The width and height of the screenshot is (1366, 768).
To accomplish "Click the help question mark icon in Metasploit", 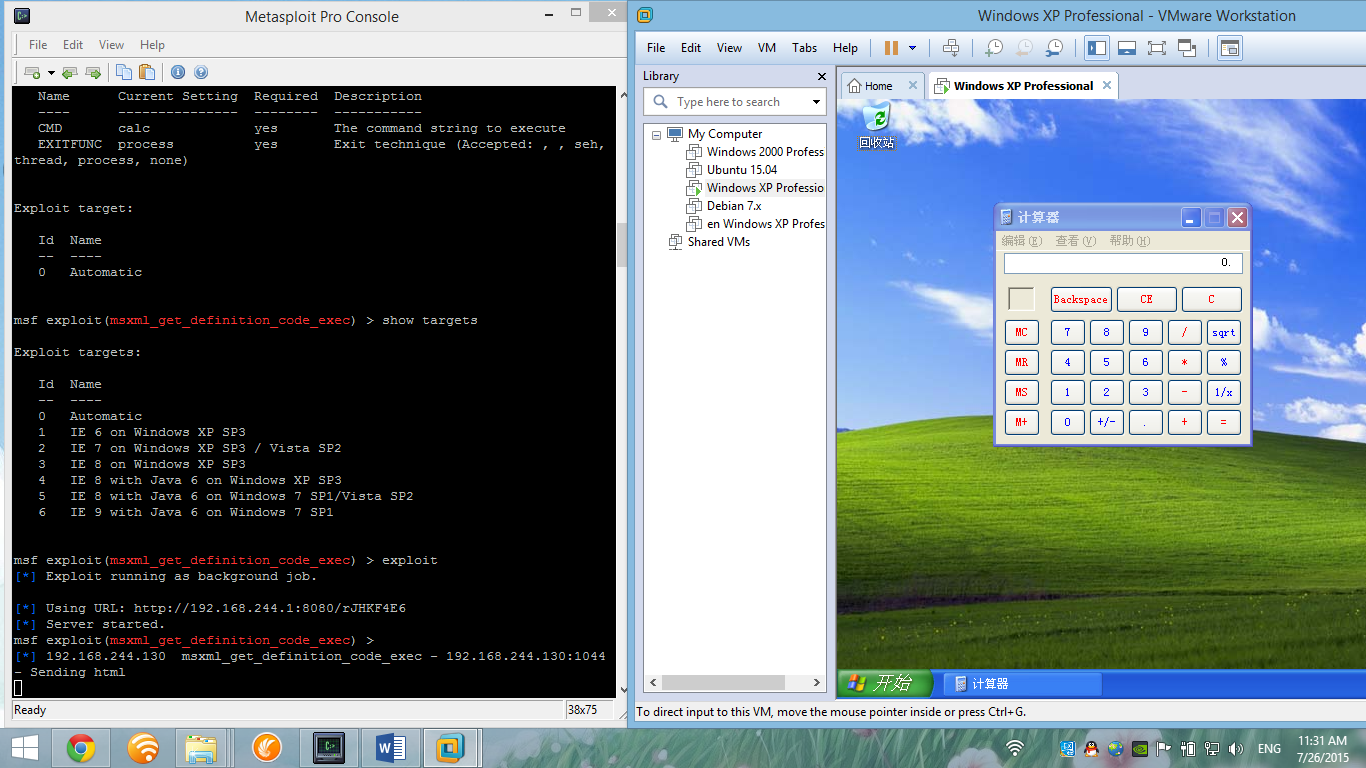I will tap(201, 72).
